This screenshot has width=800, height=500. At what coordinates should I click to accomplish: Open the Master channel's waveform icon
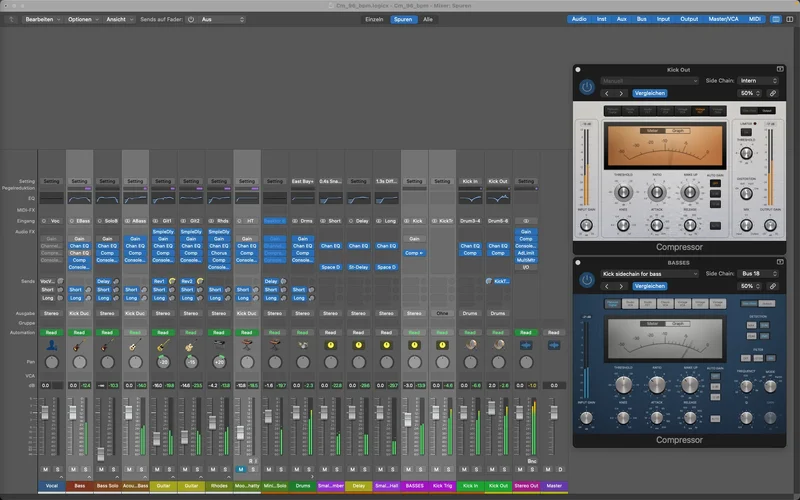tap(554, 345)
